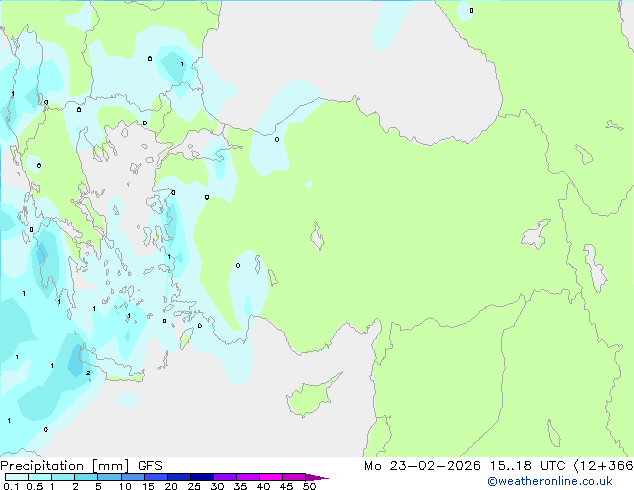Click legend scale label '0.1'
The height and width of the screenshot is (490, 634).
[x=11, y=486]
